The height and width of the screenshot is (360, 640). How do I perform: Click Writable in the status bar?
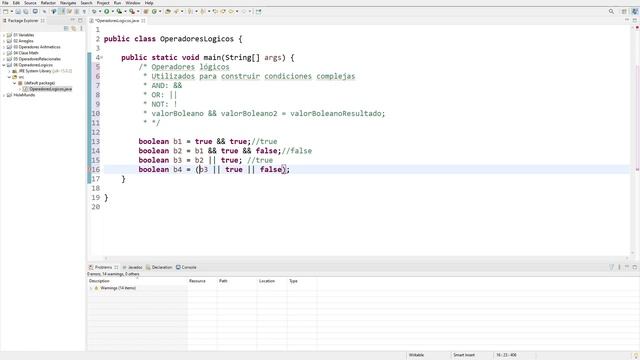tap(416, 355)
